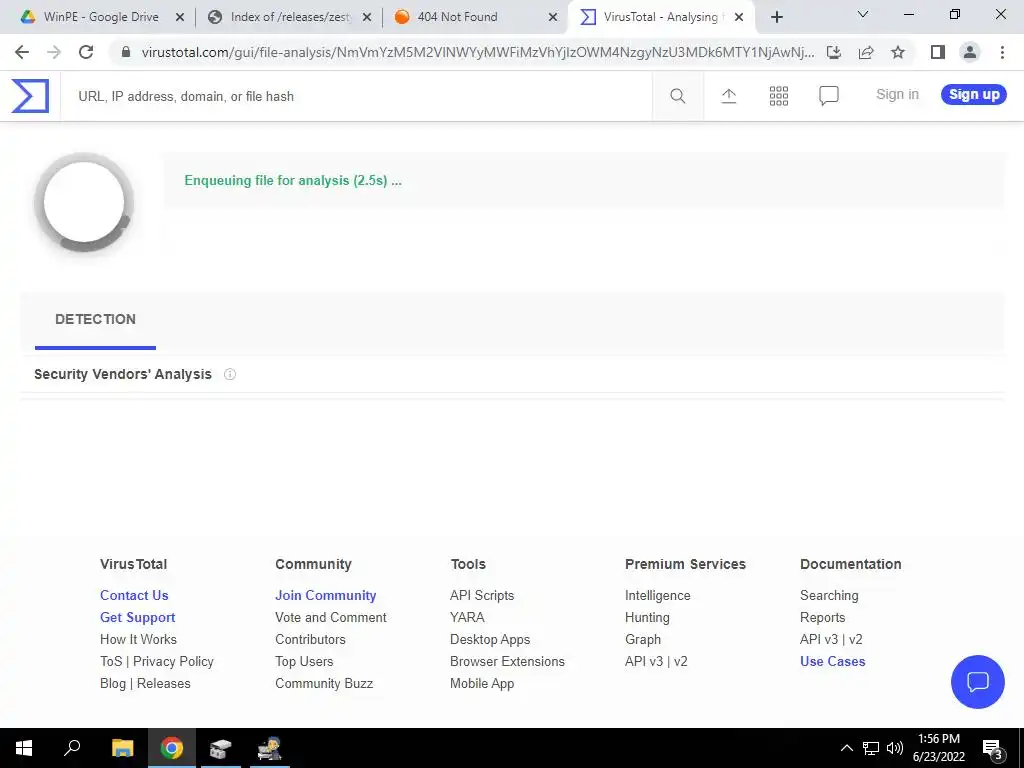Open the Chrome three-dot menu
Viewport: 1024px width, 768px height.
pos(1002,52)
